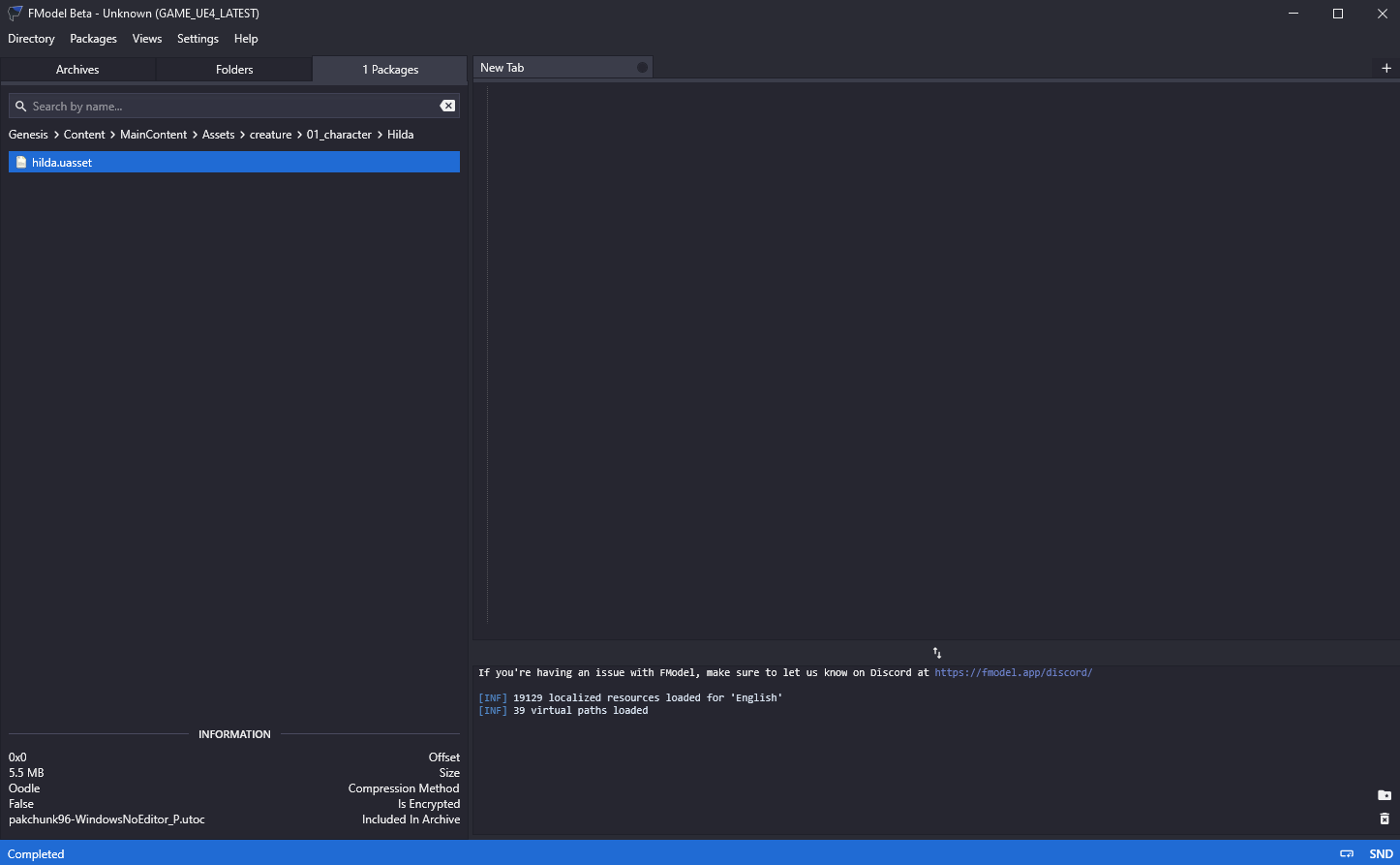1400x865 pixels.
Task: Click the hilda.uasset file icon
Action: (21, 163)
